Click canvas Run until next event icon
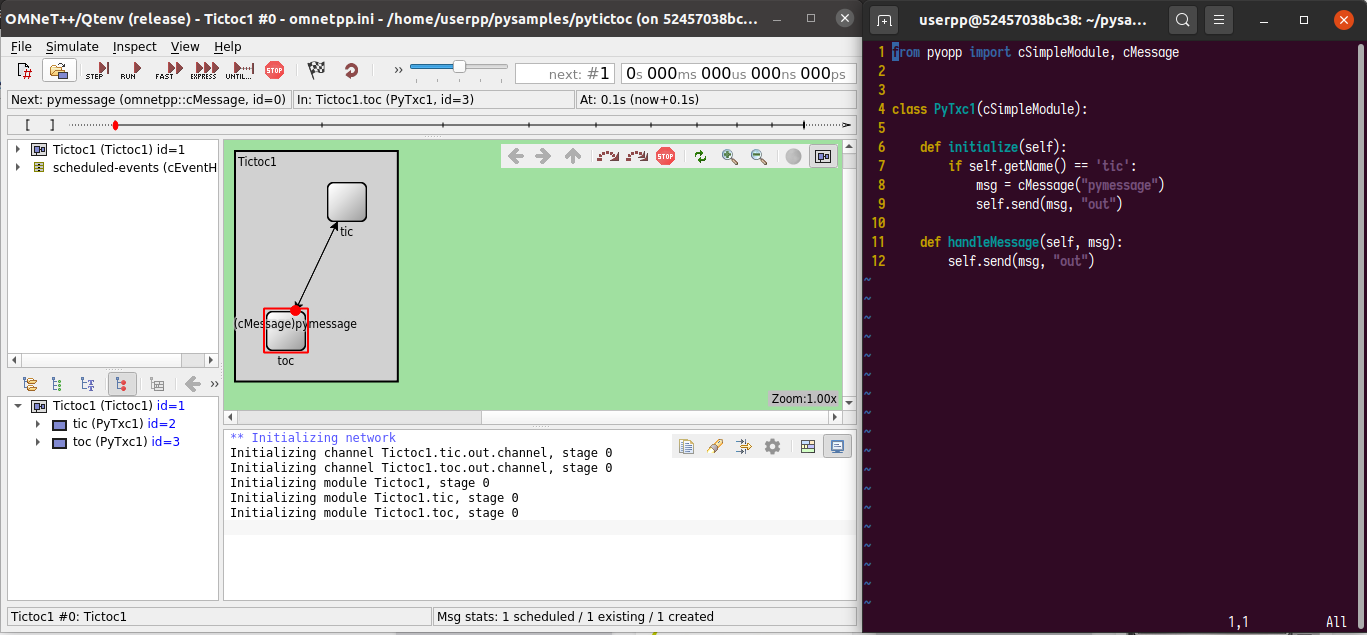The height and width of the screenshot is (635, 1367). pyautogui.click(x=607, y=156)
